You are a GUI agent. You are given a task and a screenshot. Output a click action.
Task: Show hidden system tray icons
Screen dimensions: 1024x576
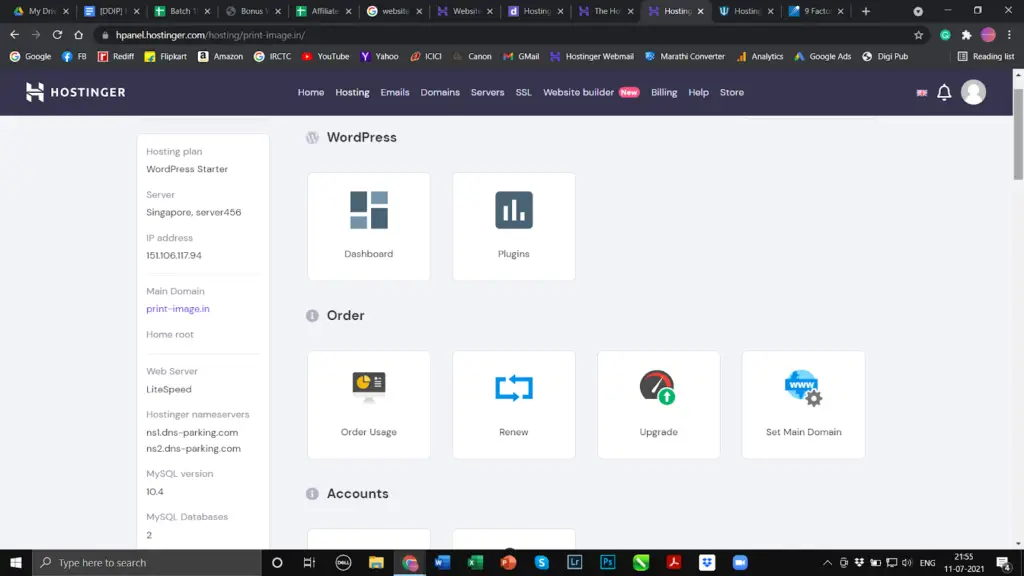pyautogui.click(x=827, y=562)
